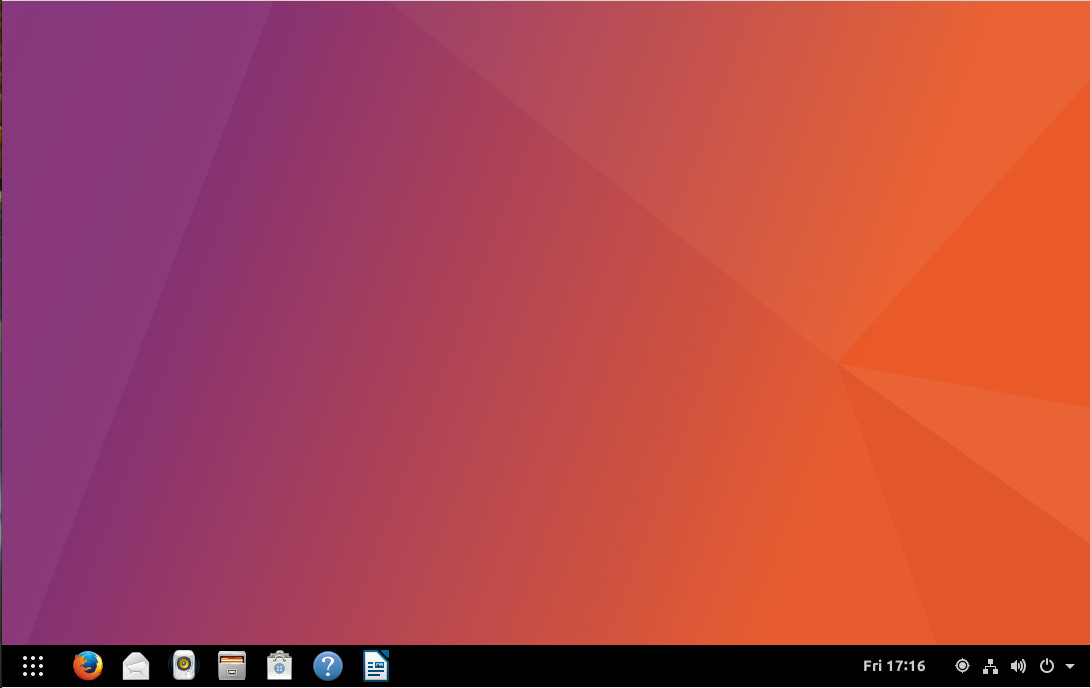1090x688 pixels.
Task: Open the wired network status icon
Action: coord(990,666)
